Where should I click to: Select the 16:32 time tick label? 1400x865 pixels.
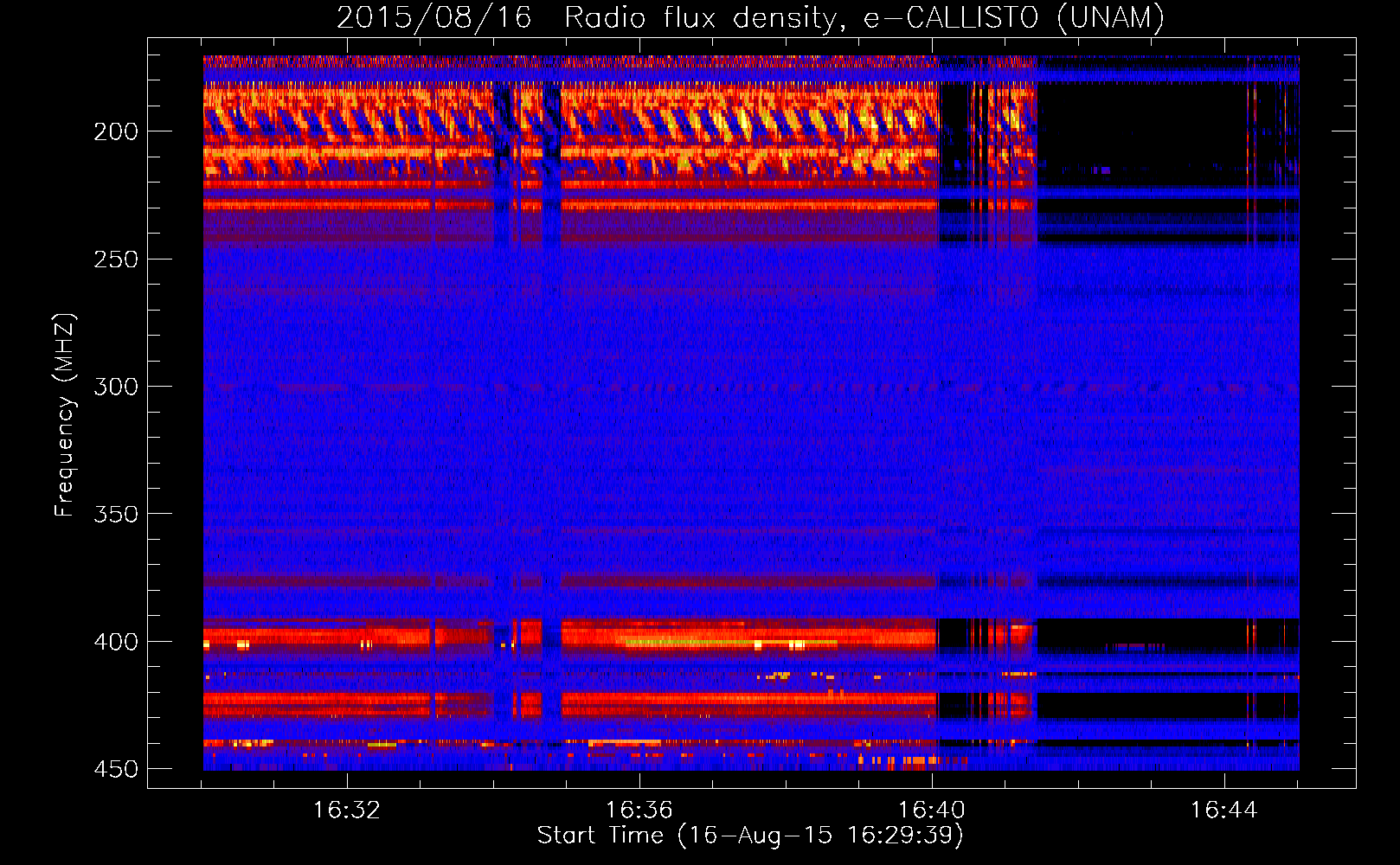[346, 811]
